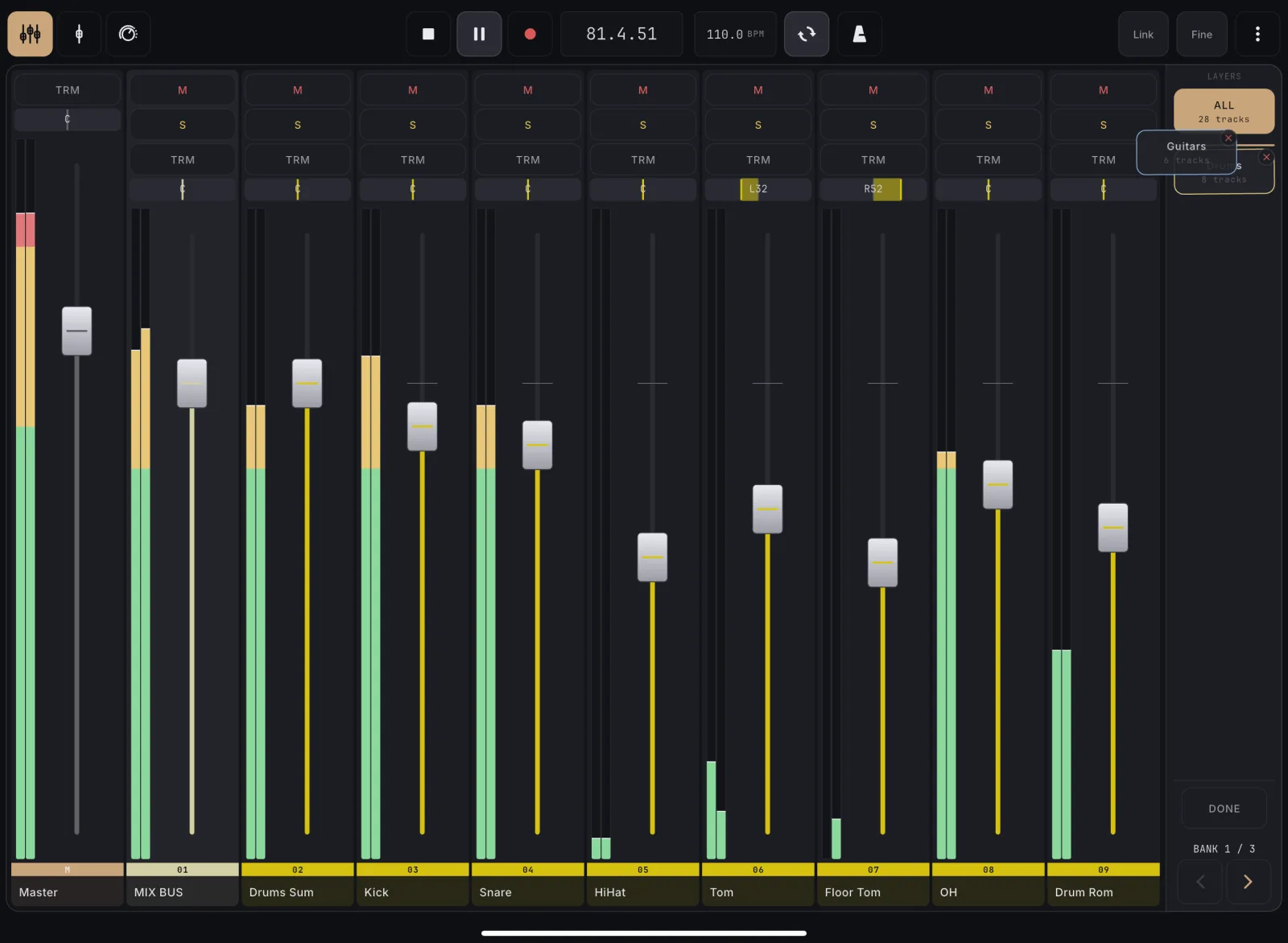Toggle Fine adjustment mode
Viewport: 1288px width, 943px height.
click(x=1202, y=34)
